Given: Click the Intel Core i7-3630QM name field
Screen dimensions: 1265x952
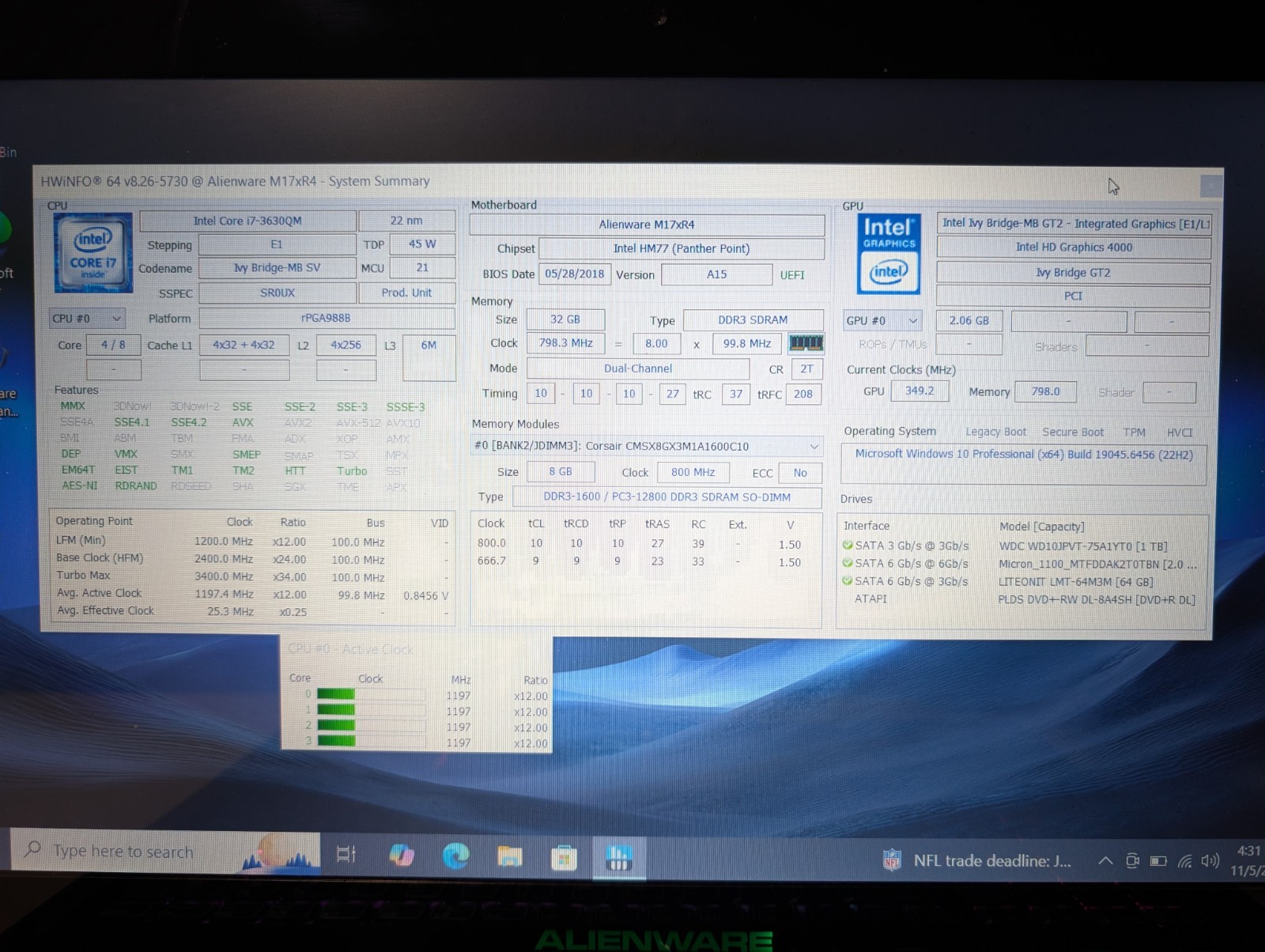Looking at the screenshot, I should [247, 221].
